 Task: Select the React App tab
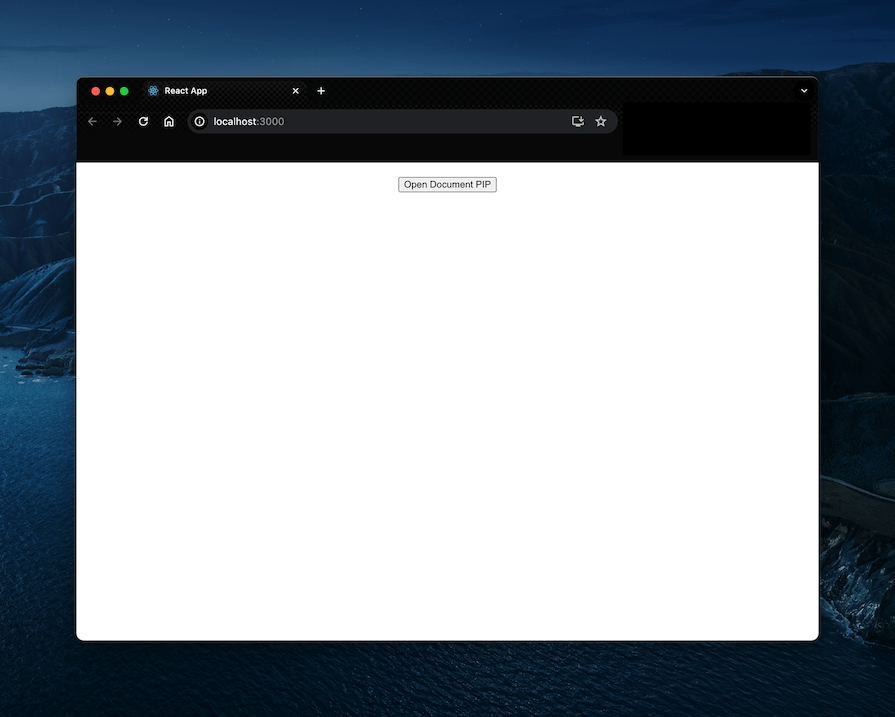185,90
